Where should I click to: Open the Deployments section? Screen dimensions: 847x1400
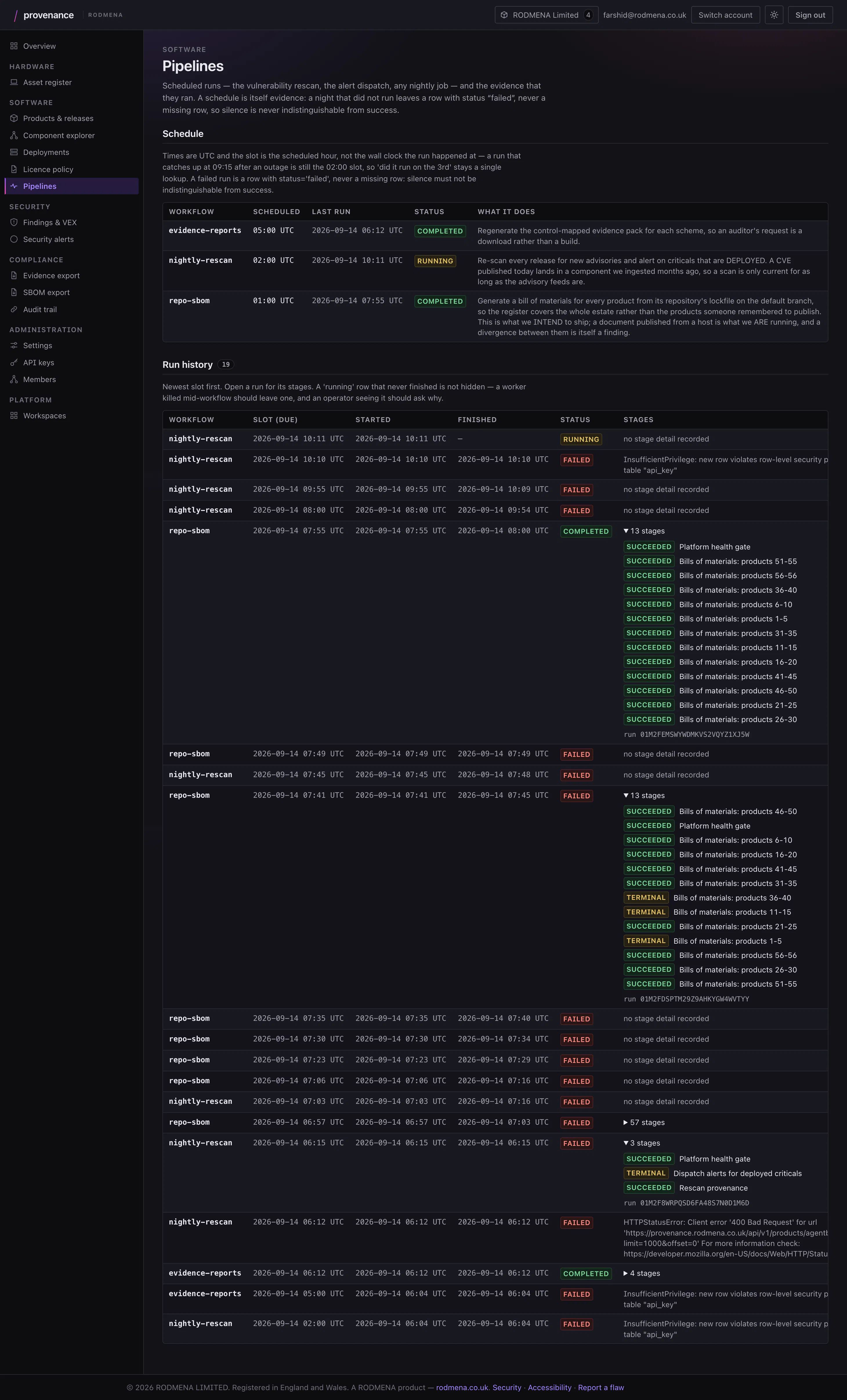72,152
